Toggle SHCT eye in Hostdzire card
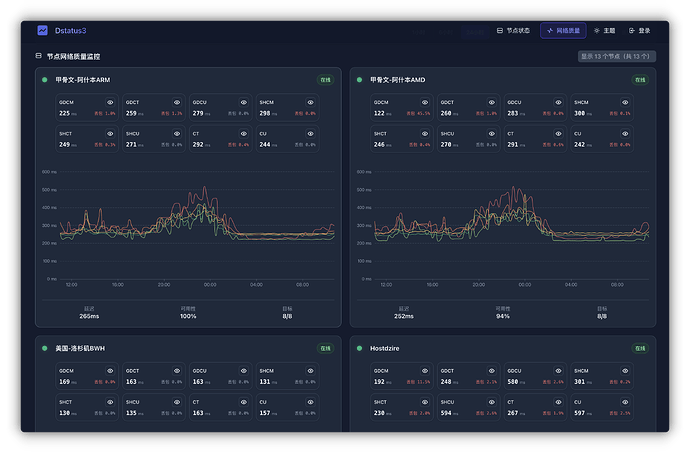Viewport: 690px width, 452px height. 425,402
